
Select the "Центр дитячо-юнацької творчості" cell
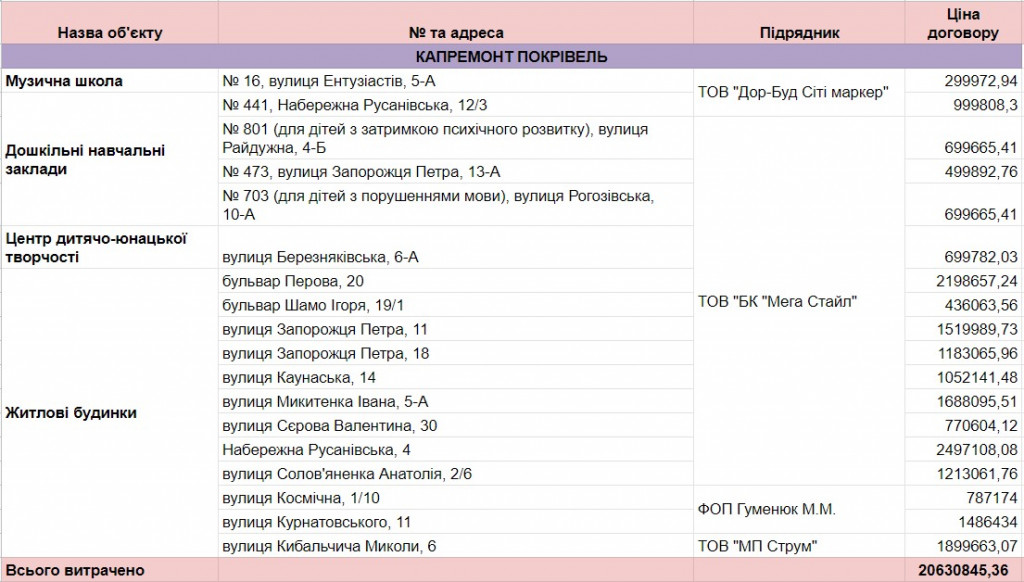coord(109,247)
